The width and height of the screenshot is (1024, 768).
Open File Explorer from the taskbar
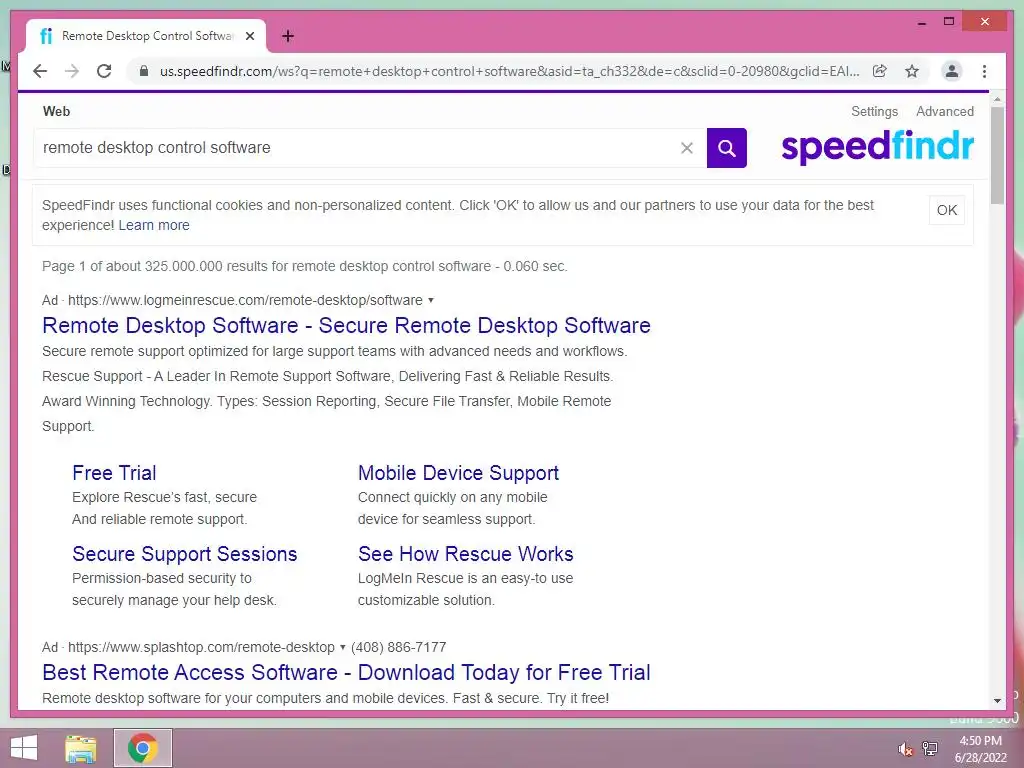coord(81,748)
